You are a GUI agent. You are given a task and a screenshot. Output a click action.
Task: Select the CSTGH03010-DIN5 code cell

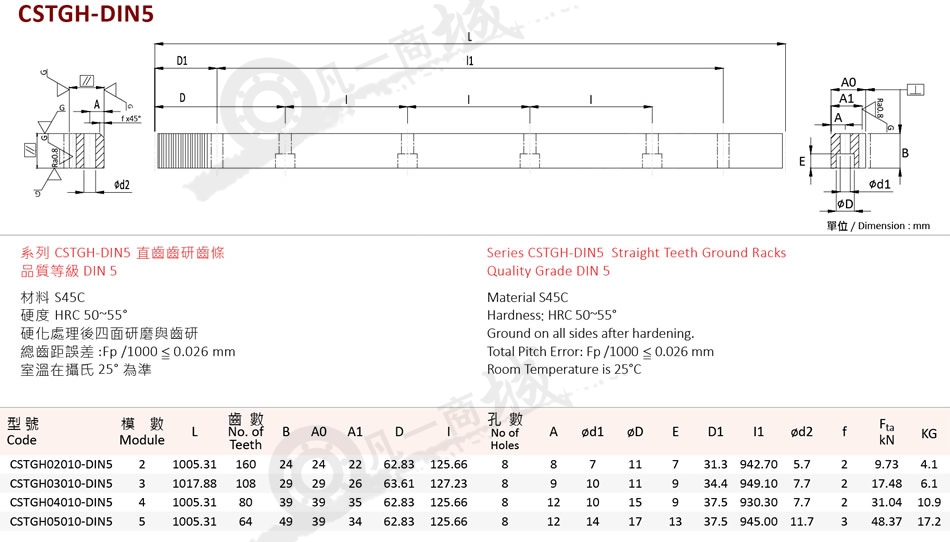tap(61, 484)
